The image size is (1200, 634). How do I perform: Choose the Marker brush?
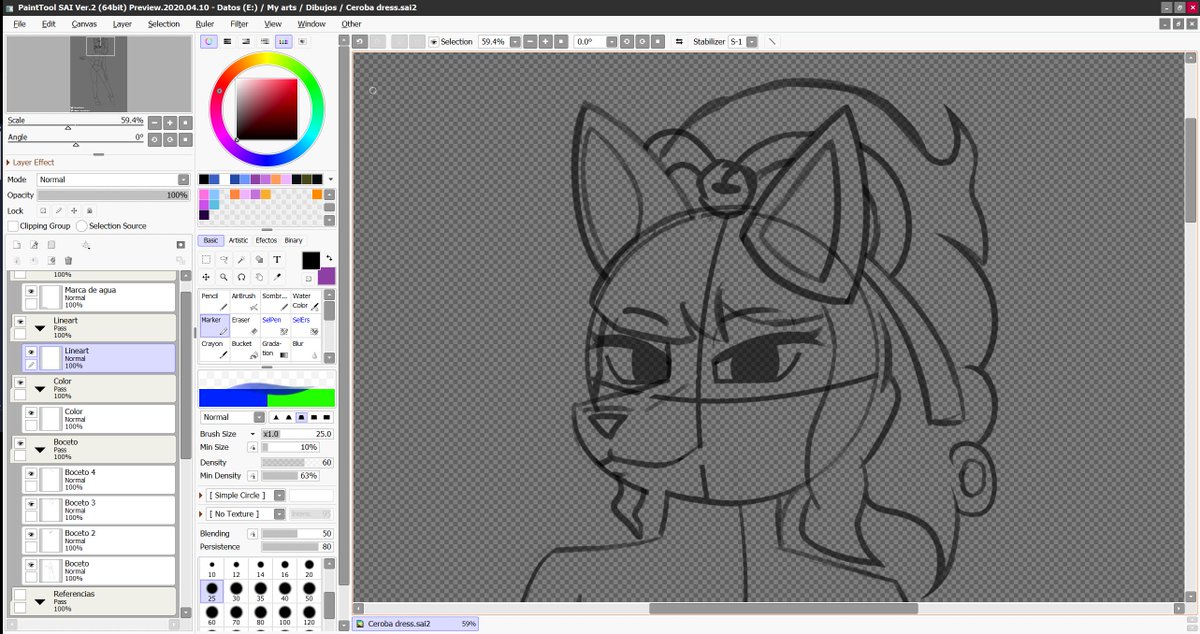[x=214, y=325]
